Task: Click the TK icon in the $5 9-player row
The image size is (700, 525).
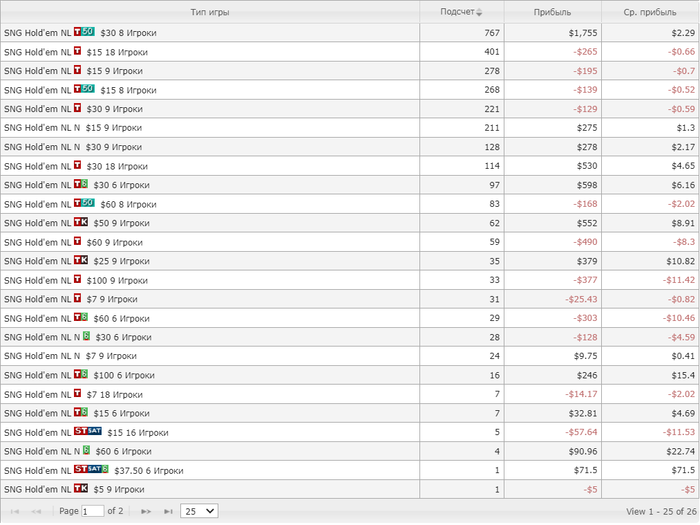Action: (81, 488)
